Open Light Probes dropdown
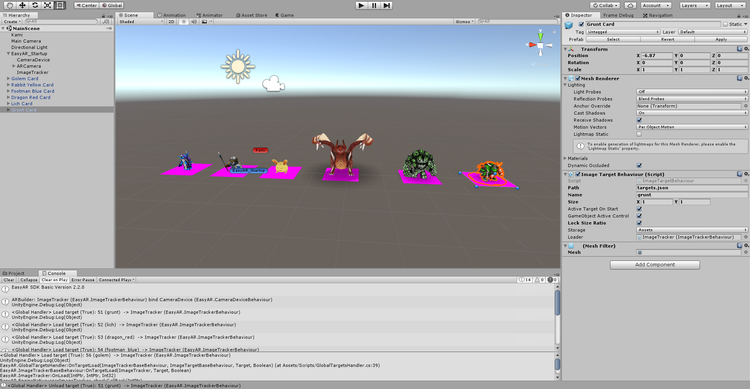The height and width of the screenshot is (389, 750). tap(692, 91)
